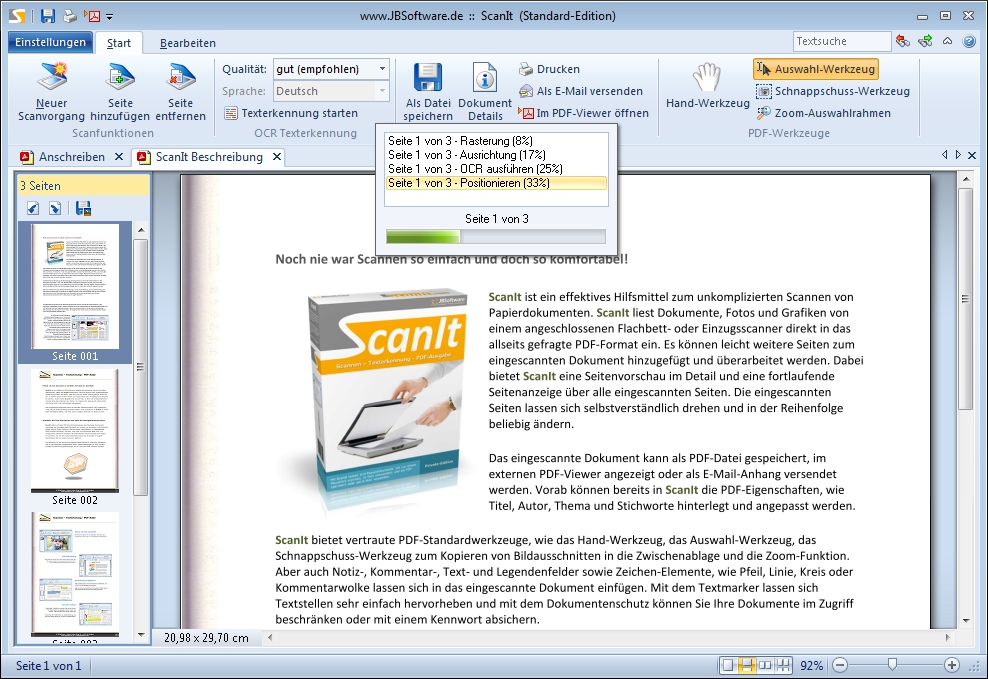Select the Seite 001 thumbnail
The image size is (988, 679).
click(75, 292)
